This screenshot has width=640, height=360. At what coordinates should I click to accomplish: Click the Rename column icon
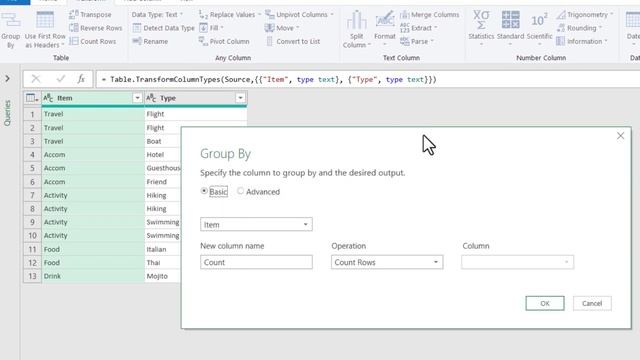[137, 41]
